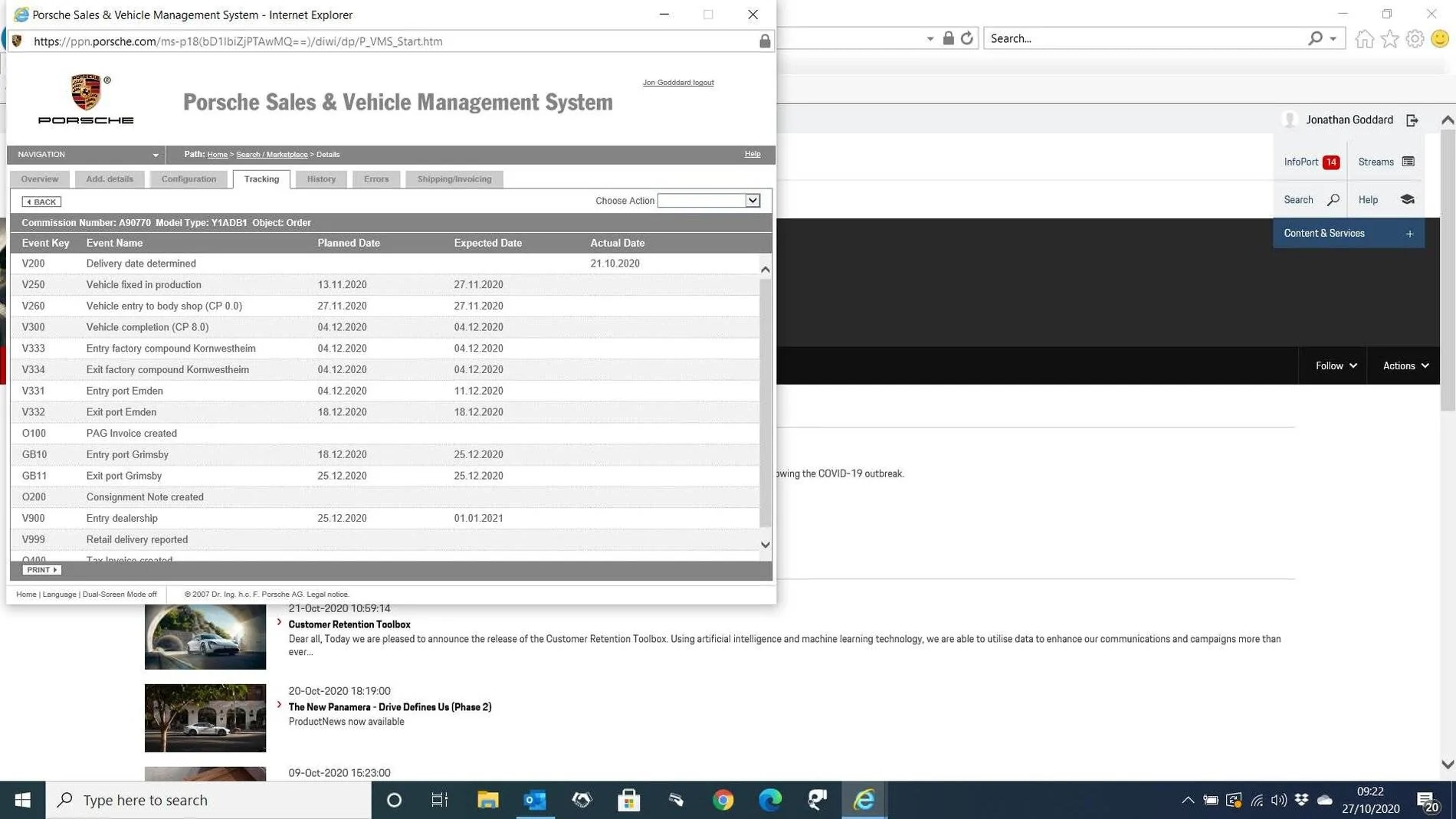Open Favorites star icon in background browser
The height and width of the screenshot is (819, 1456).
click(x=1389, y=38)
